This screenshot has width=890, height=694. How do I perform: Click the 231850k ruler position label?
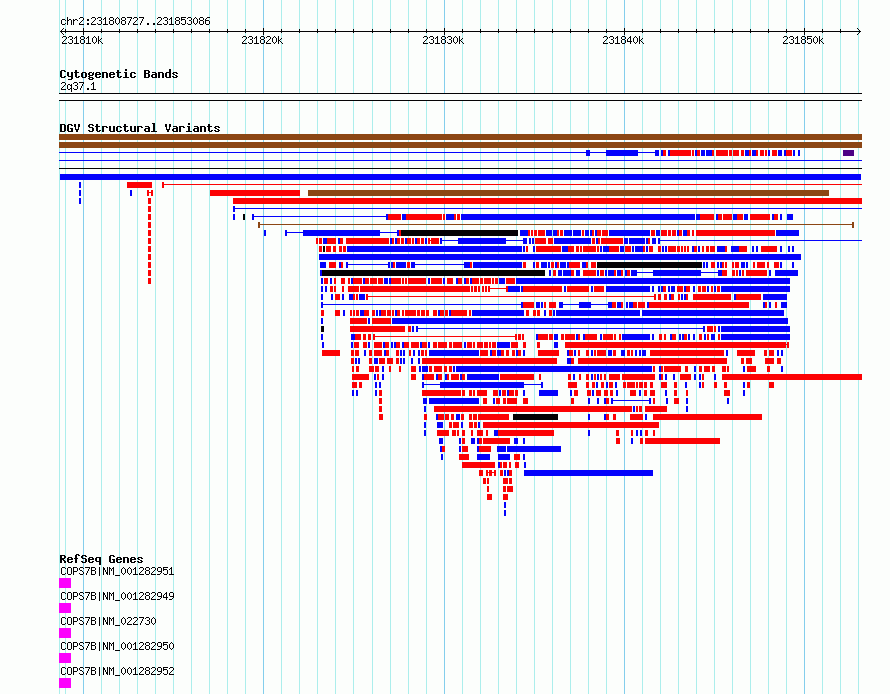coord(803,40)
